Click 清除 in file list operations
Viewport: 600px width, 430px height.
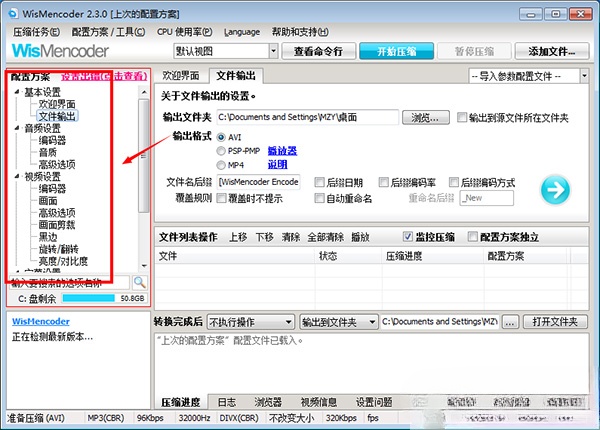click(x=291, y=237)
